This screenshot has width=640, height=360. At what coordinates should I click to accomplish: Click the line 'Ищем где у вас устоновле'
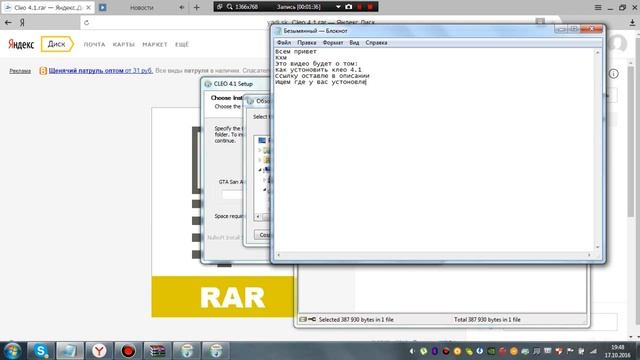(x=320, y=82)
